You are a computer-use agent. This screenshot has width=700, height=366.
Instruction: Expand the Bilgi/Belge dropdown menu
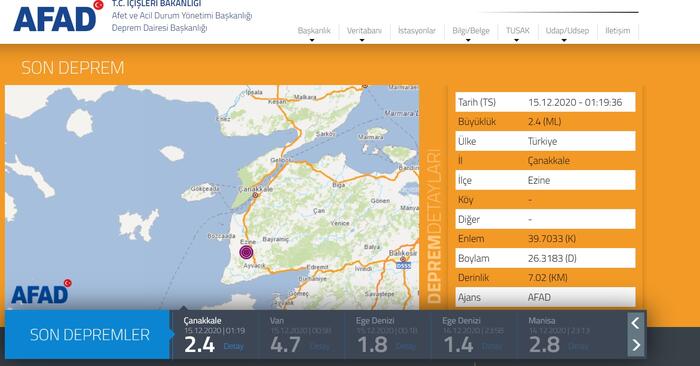pyautogui.click(x=471, y=31)
